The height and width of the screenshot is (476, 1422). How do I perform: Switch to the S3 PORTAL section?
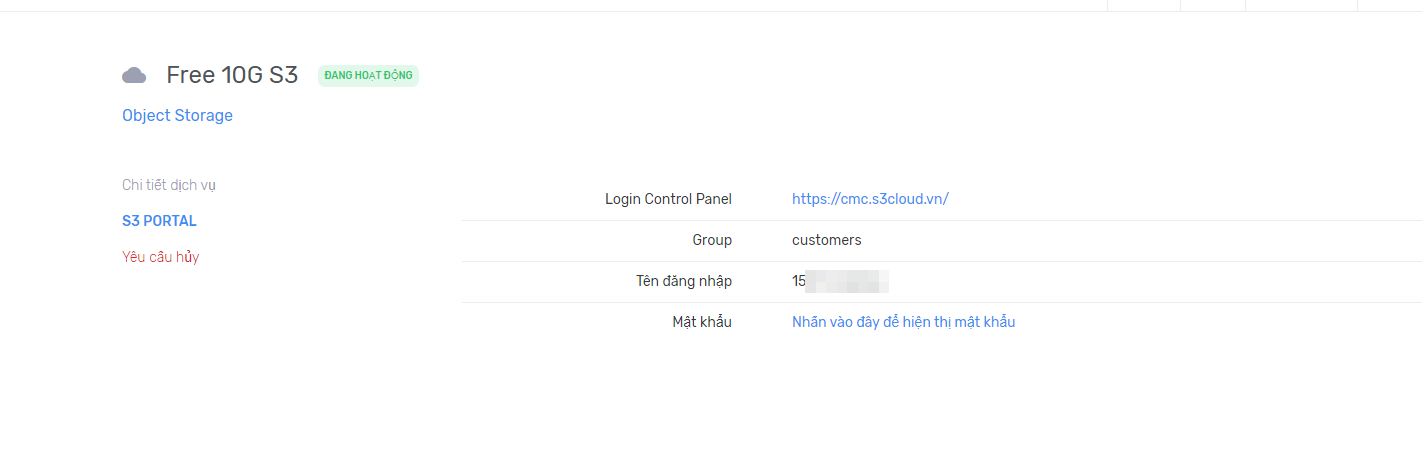(159, 221)
